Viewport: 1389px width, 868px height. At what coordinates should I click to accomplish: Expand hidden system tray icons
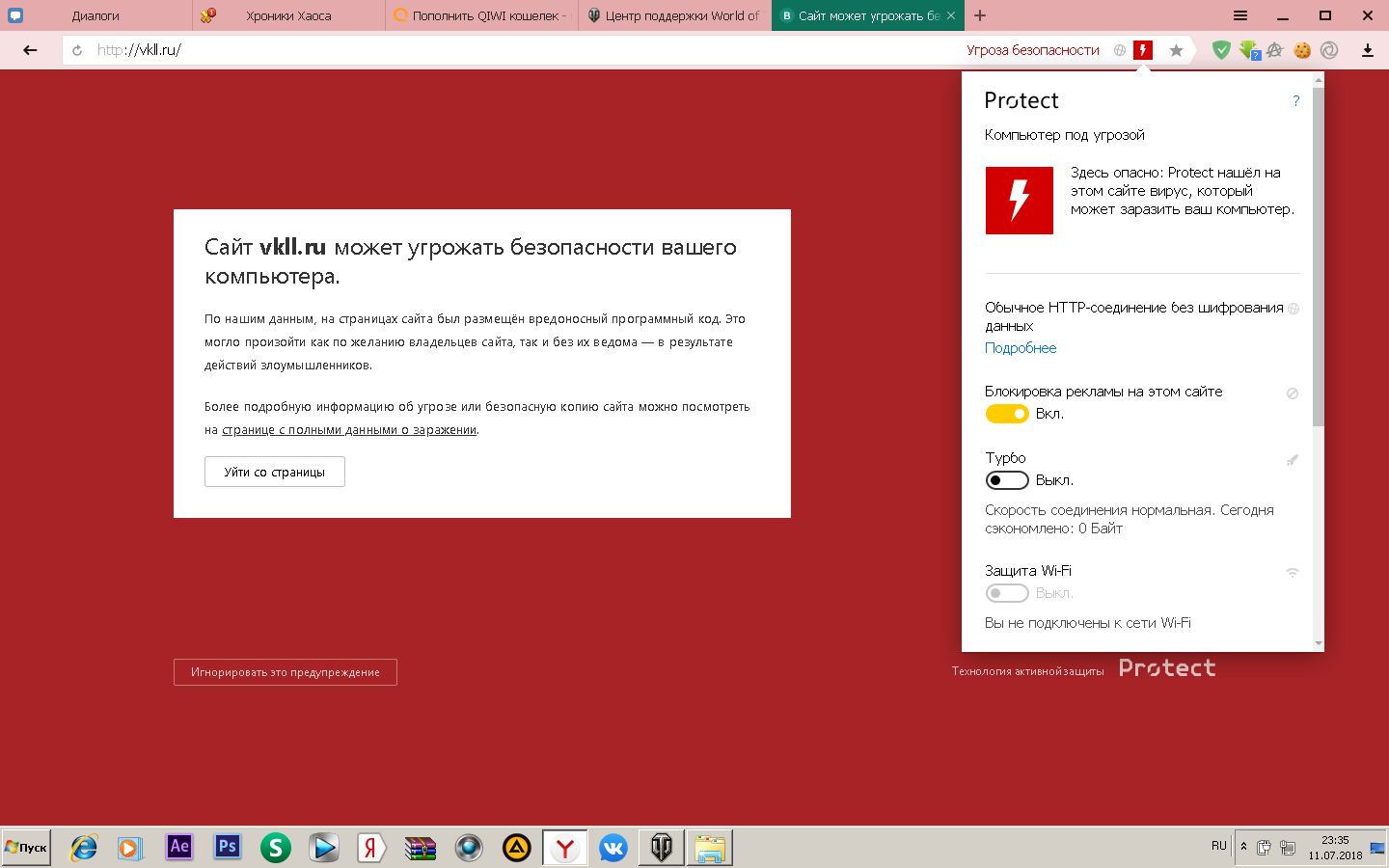pos(1243,847)
